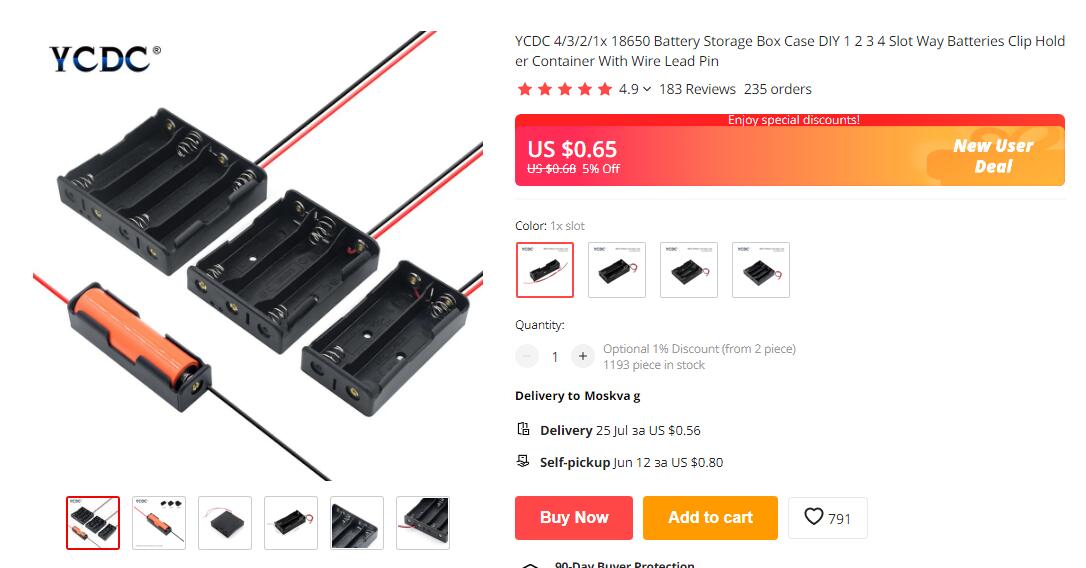Open the last gallery thumbnail image

pyautogui.click(x=423, y=523)
